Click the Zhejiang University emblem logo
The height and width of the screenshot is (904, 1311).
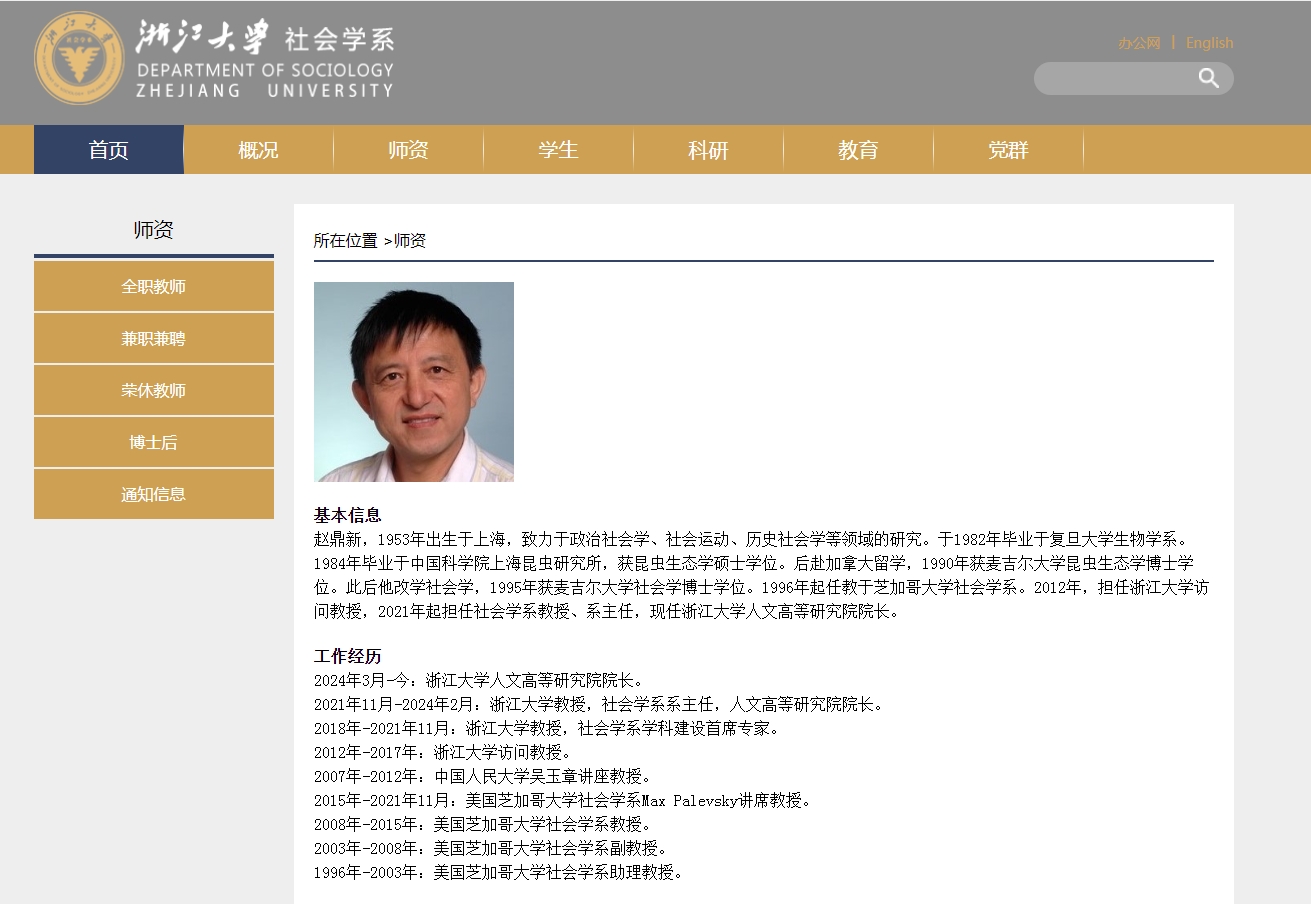80,58
